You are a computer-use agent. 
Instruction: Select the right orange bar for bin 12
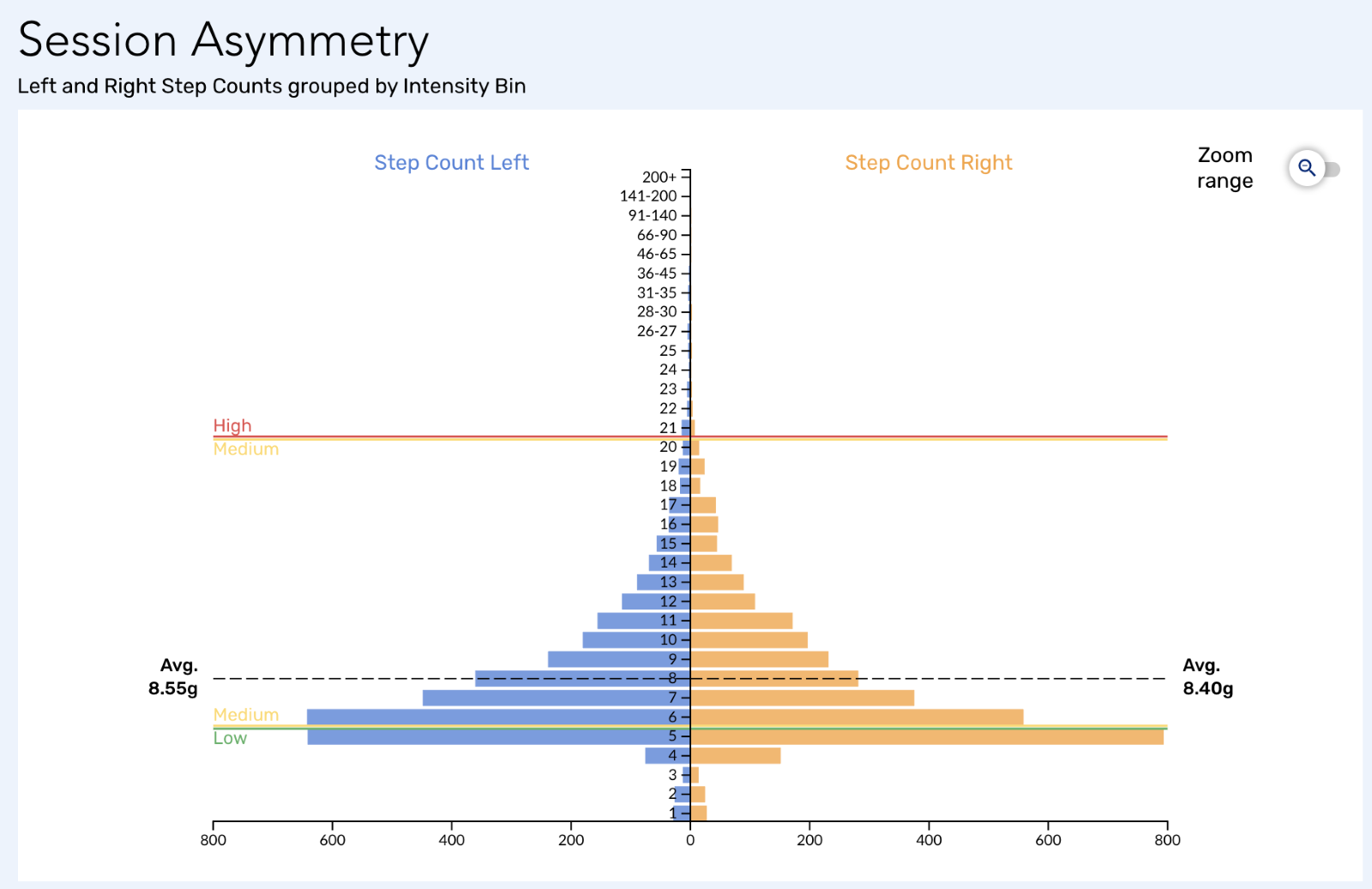coord(723,601)
